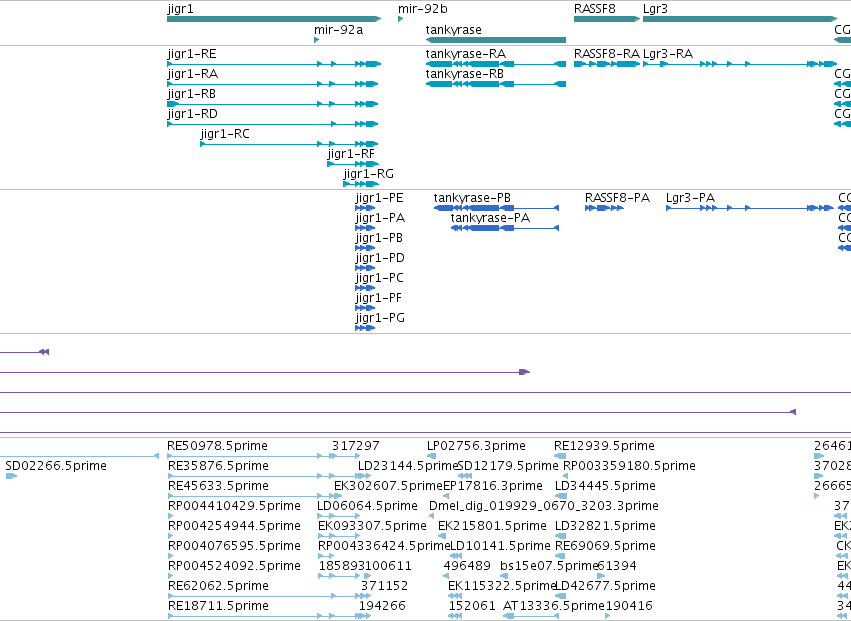
Task: Open transcript jigr1-RG label
Action: click(369, 174)
